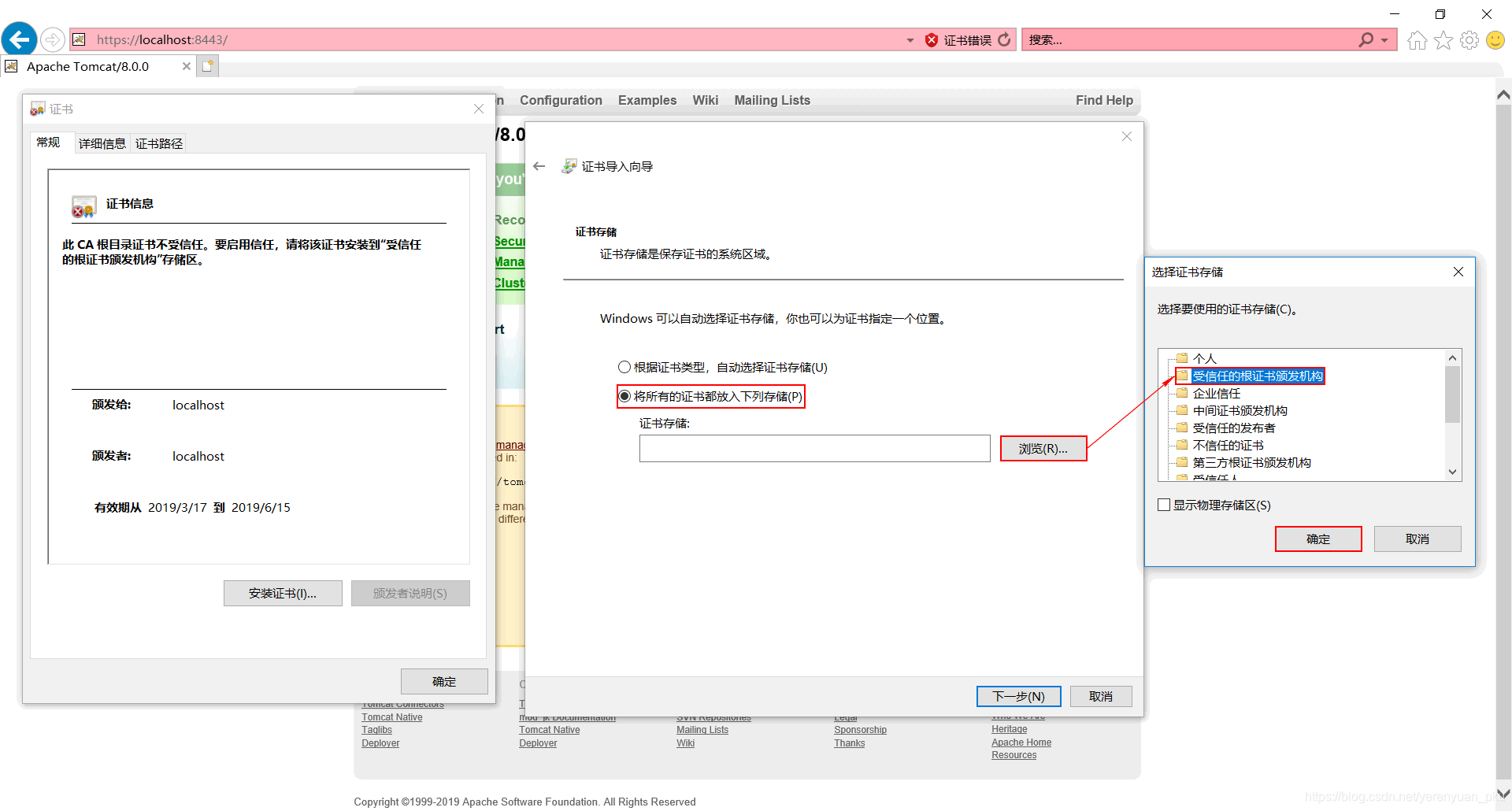This screenshot has height=811, width=1512.
Task: Select 个人 in the store list
Action: [x=1205, y=358]
